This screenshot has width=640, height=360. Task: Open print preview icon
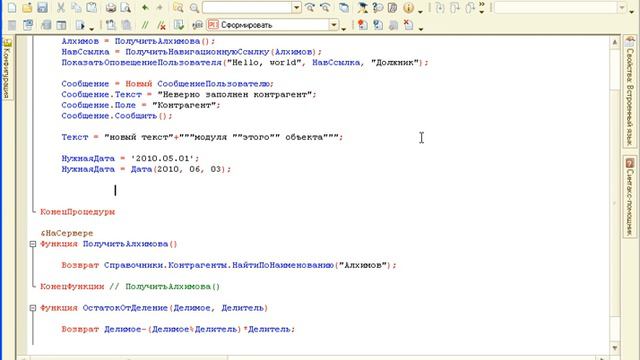126,7
